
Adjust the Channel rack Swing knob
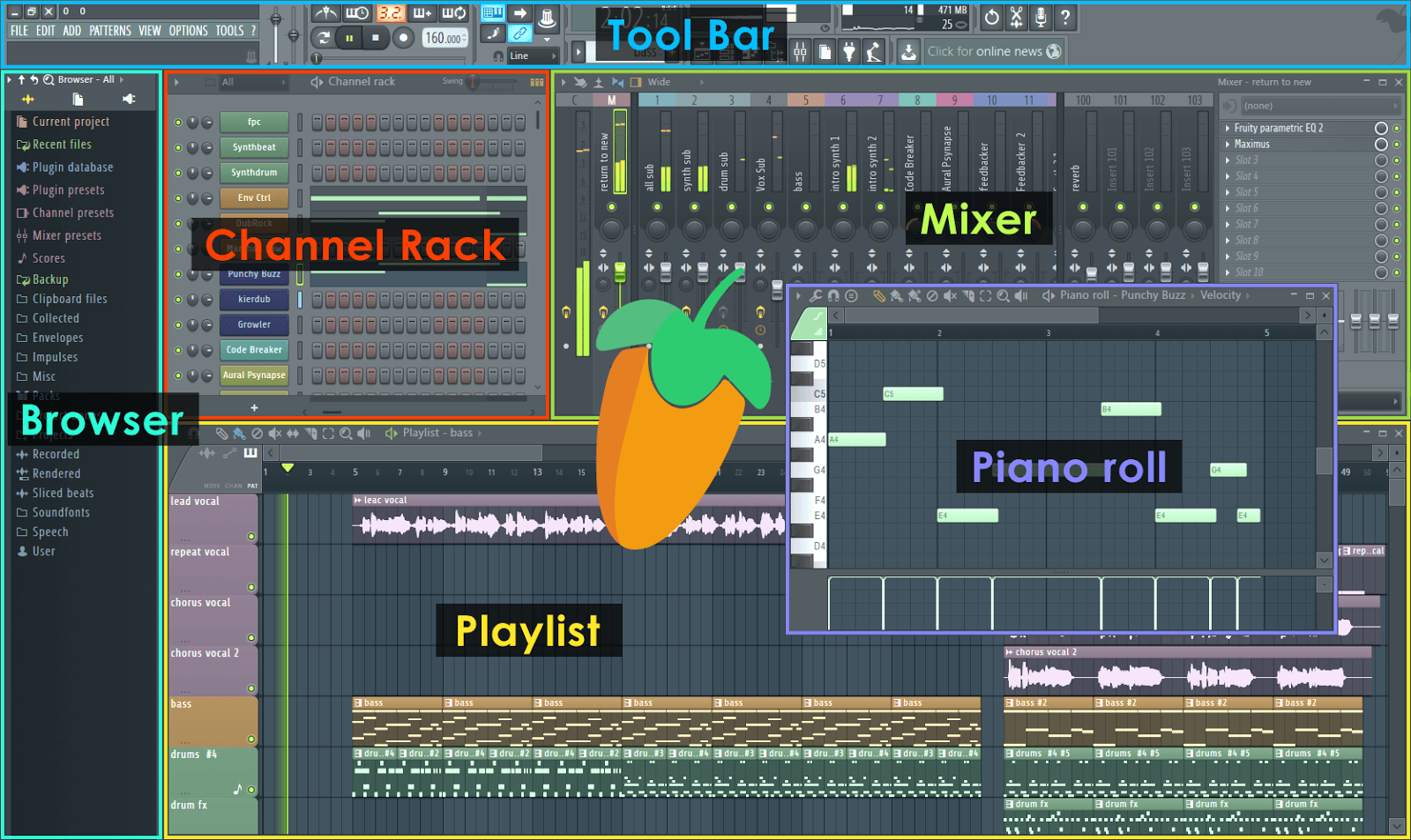point(473,82)
